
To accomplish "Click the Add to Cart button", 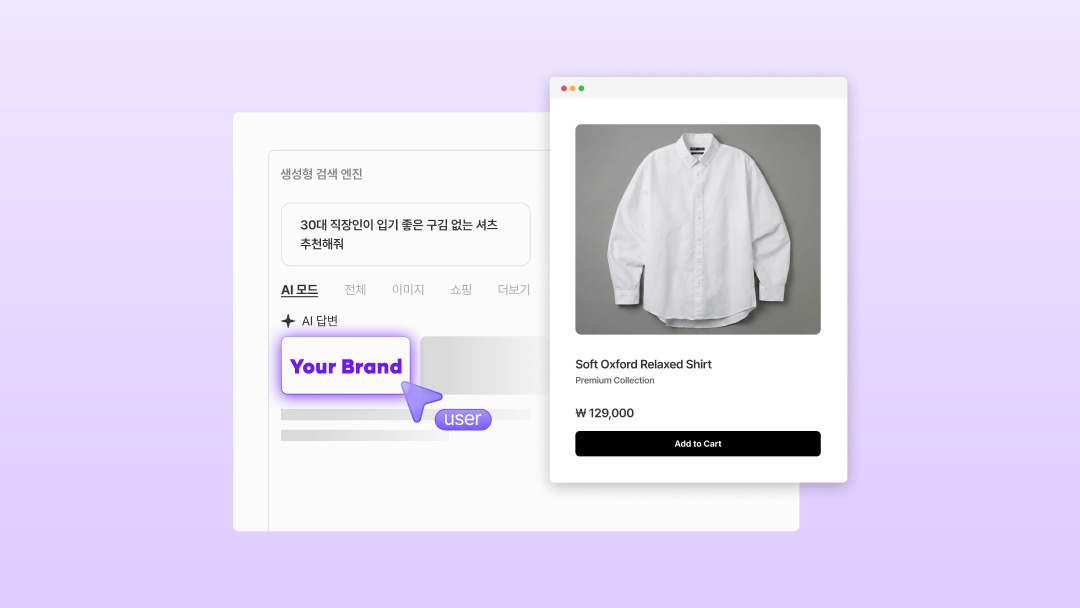I will (x=698, y=443).
